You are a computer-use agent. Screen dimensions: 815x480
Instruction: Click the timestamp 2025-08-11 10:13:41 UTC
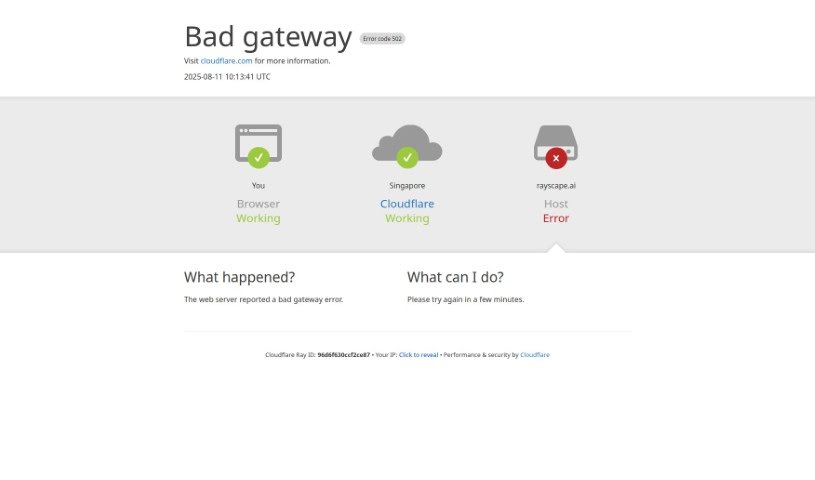[x=227, y=76]
